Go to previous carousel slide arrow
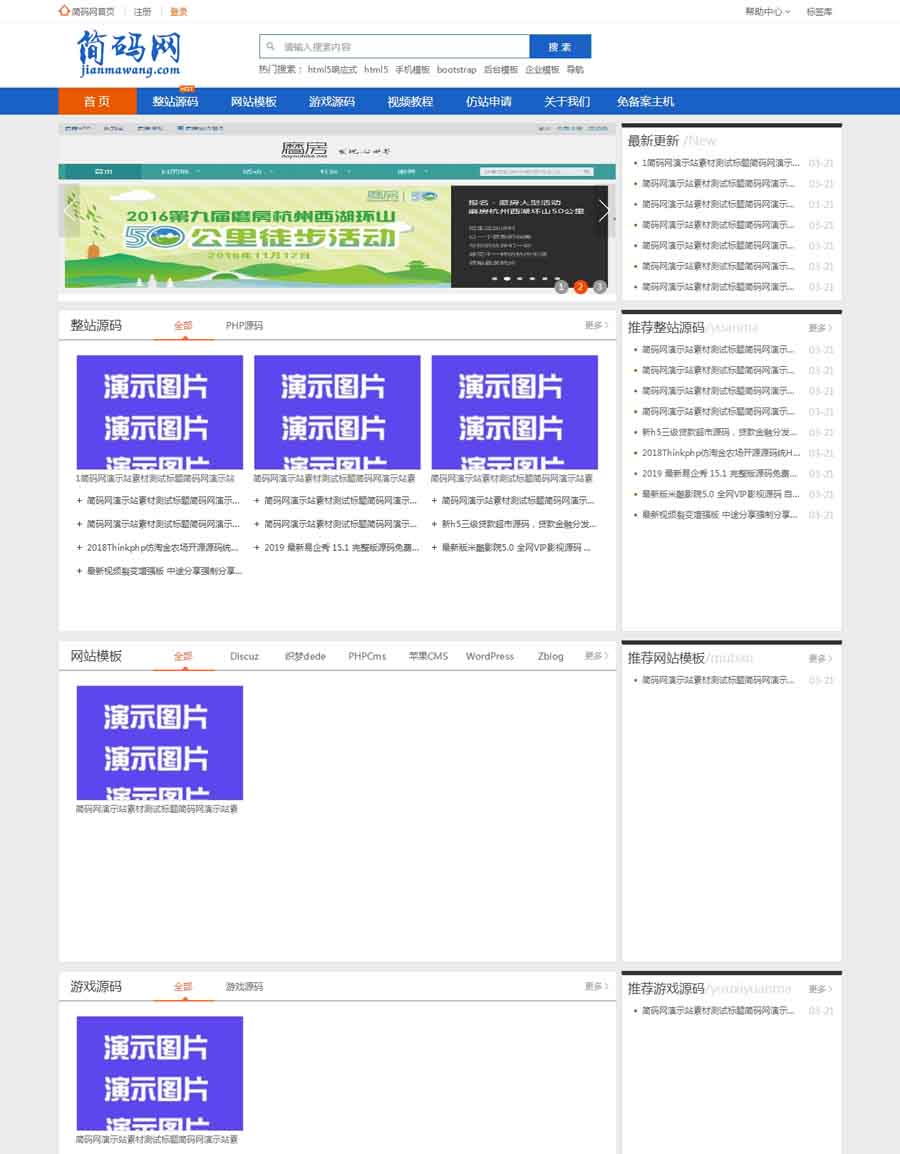Viewport: 900px width, 1154px height. (x=70, y=210)
